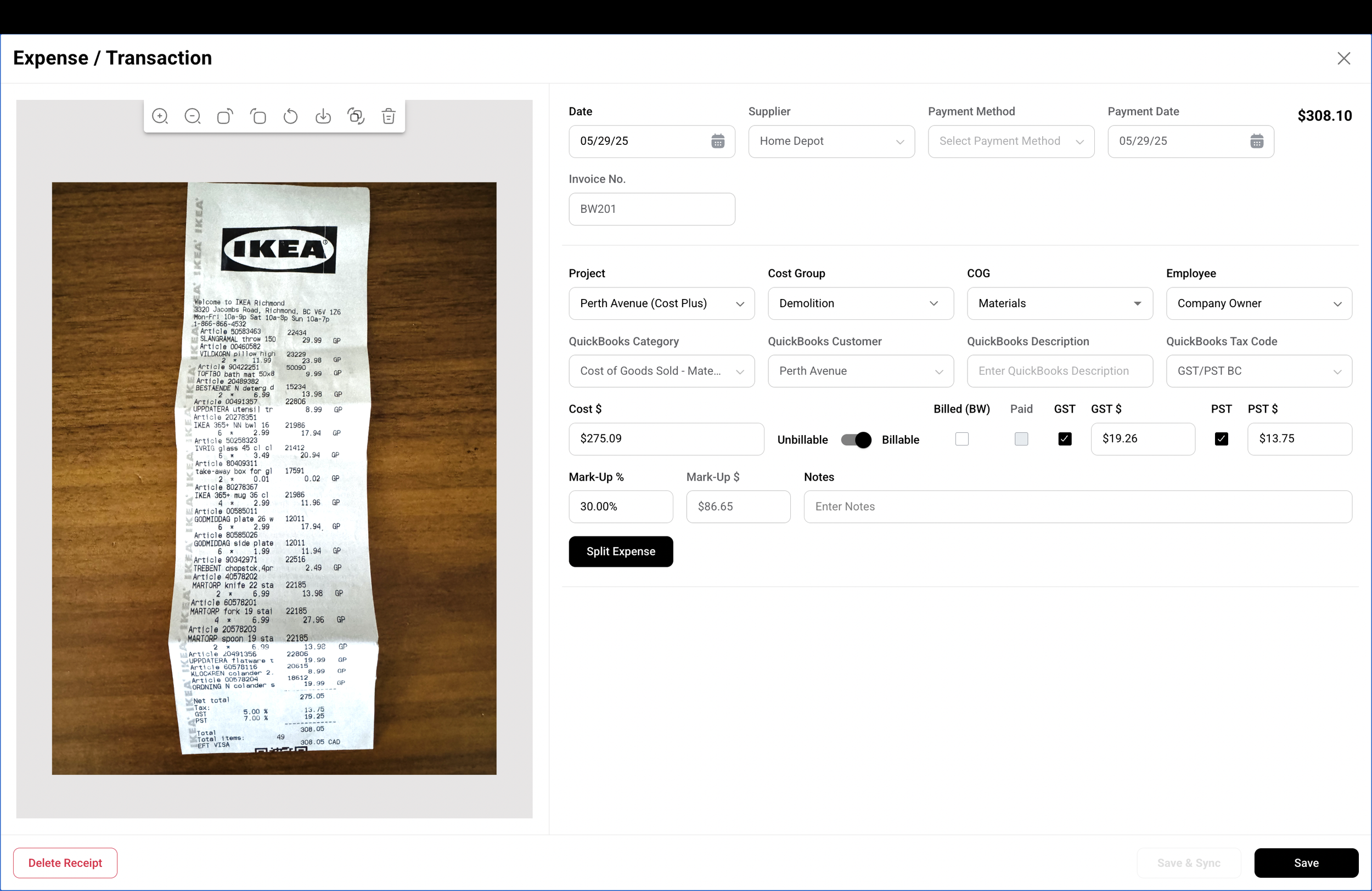Screen dimensions: 1372x891
Task: Click Save to save the expense
Action: [1306, 863]
